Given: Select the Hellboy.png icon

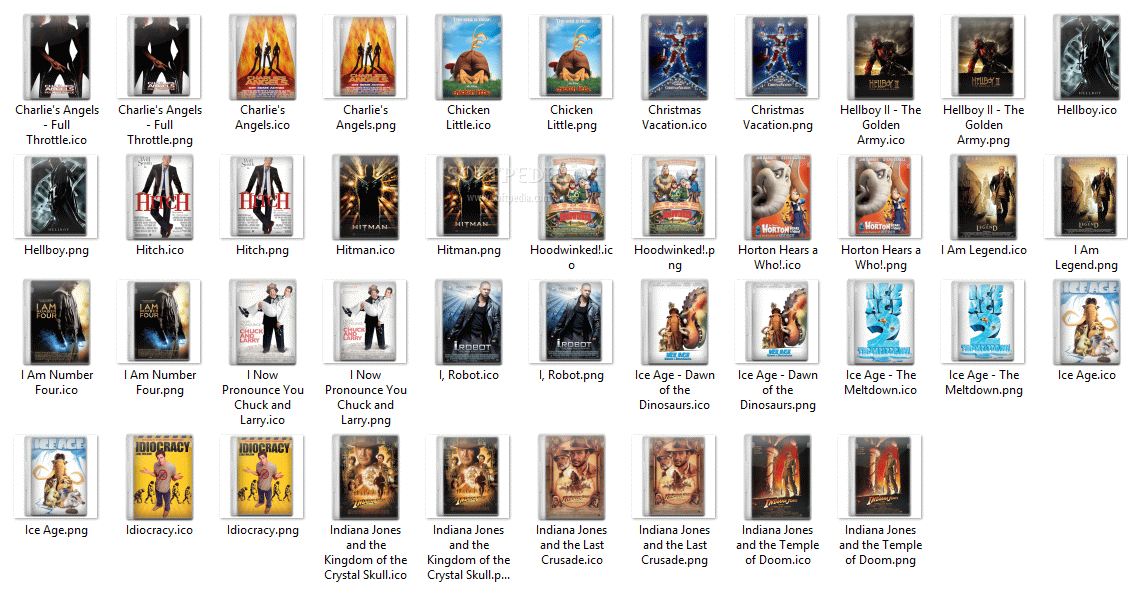Looking at the screenshot, I should 56,196.
